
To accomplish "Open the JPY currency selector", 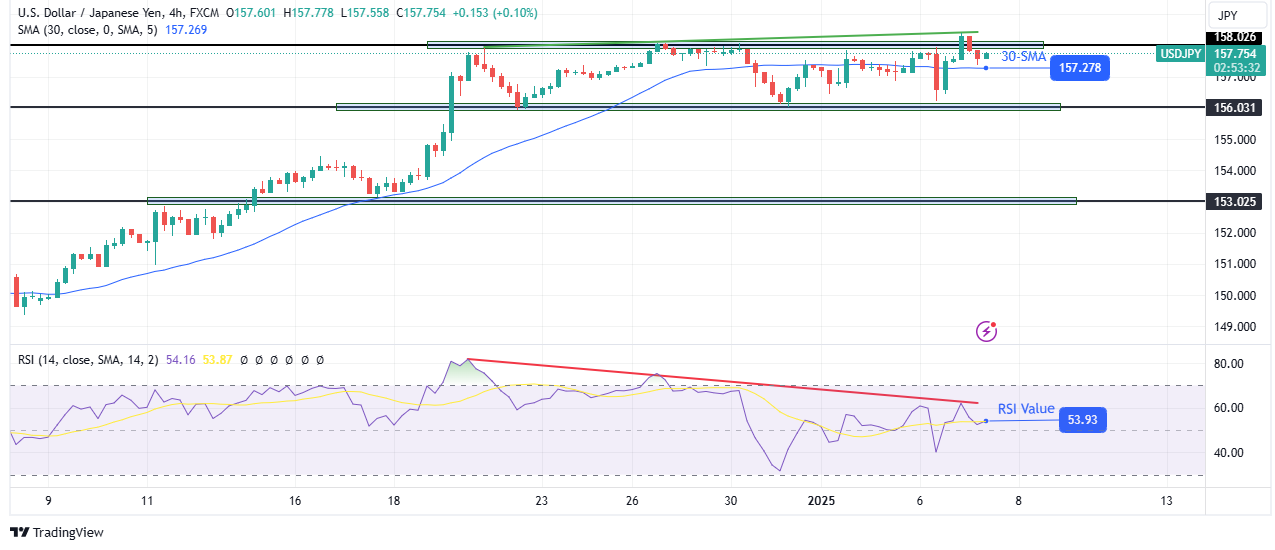I will [1237, 15].
